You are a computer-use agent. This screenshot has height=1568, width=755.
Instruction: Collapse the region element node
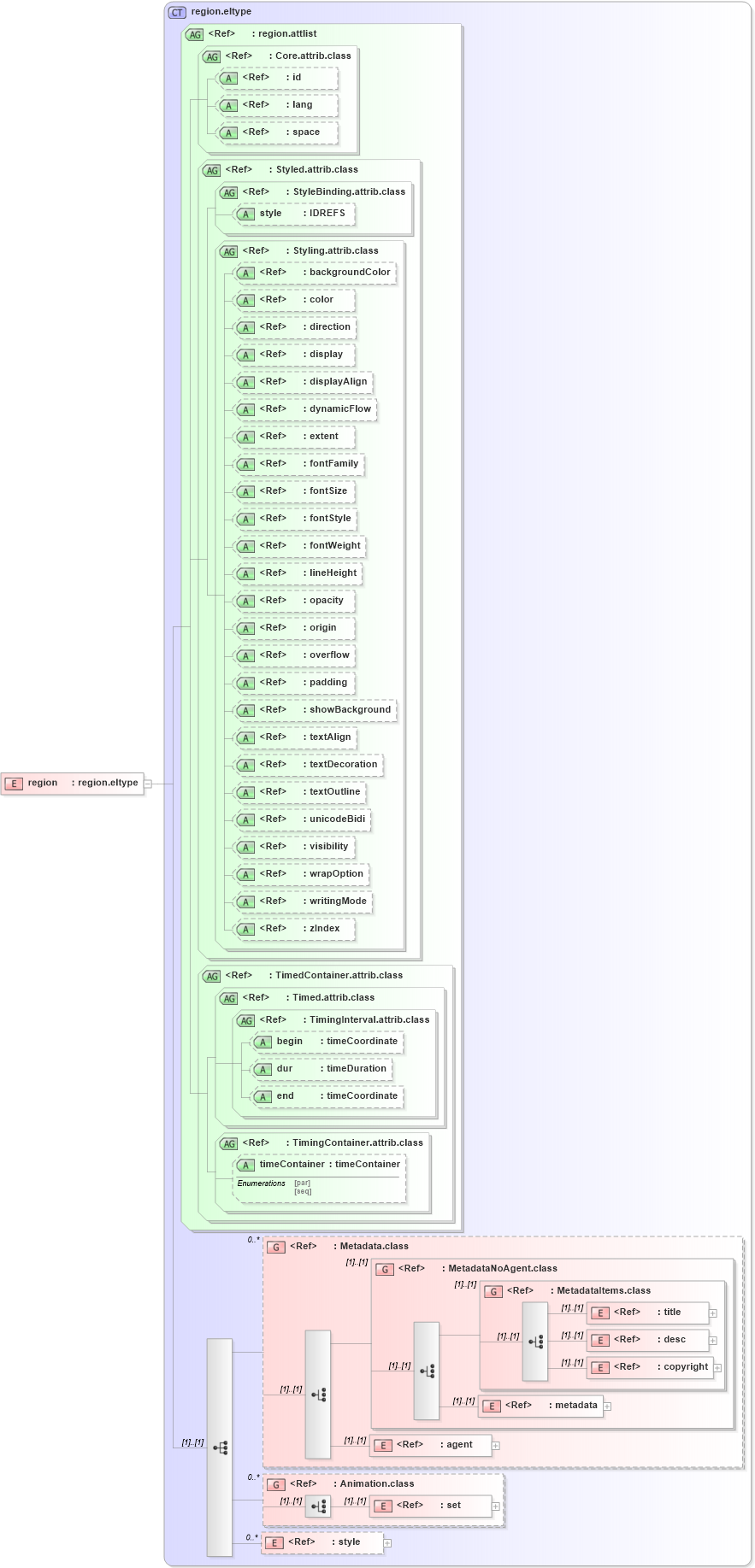[148, 784]
